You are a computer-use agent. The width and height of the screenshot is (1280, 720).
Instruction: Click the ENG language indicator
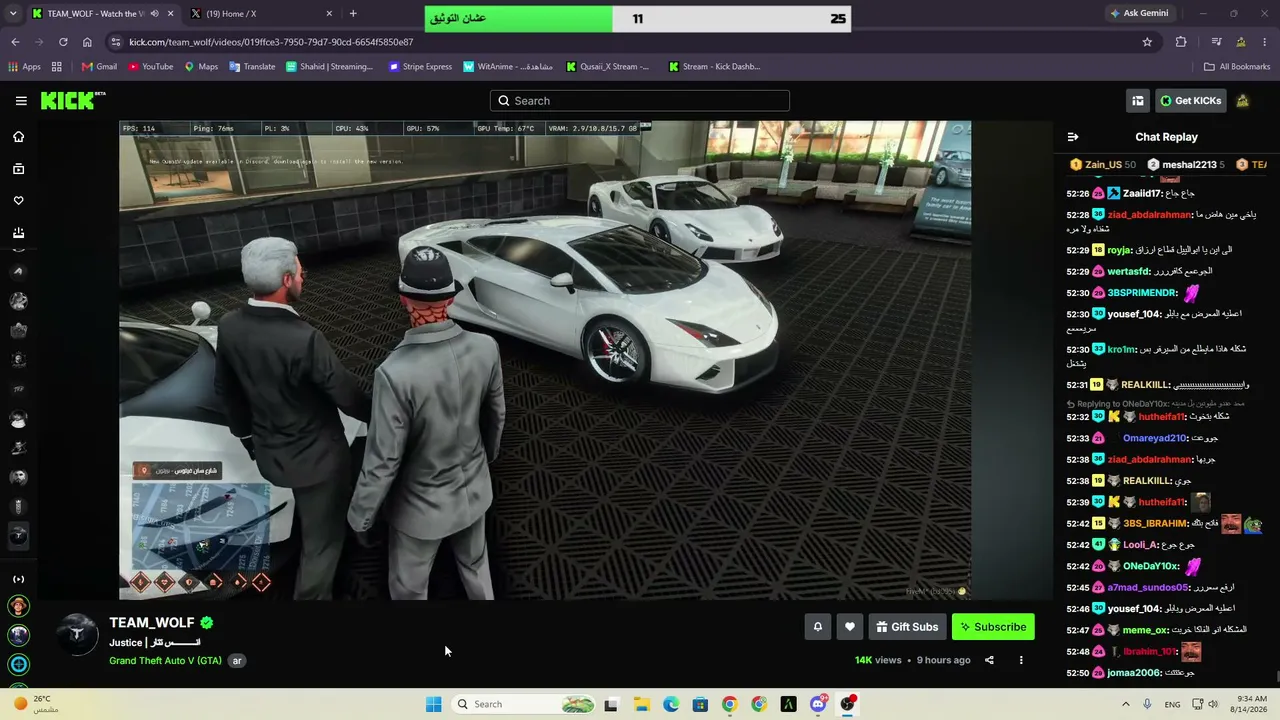click(1172, 704)
